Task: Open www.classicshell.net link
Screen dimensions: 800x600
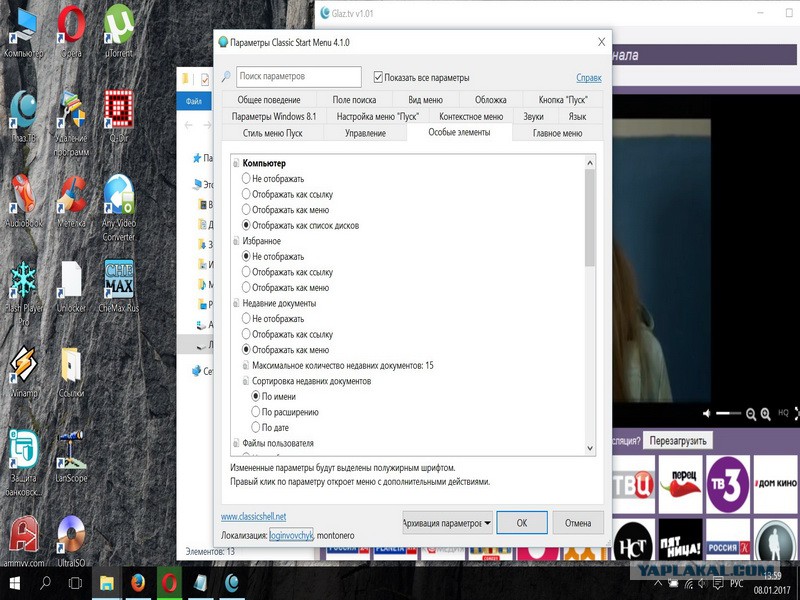Action: coord(254,516)
